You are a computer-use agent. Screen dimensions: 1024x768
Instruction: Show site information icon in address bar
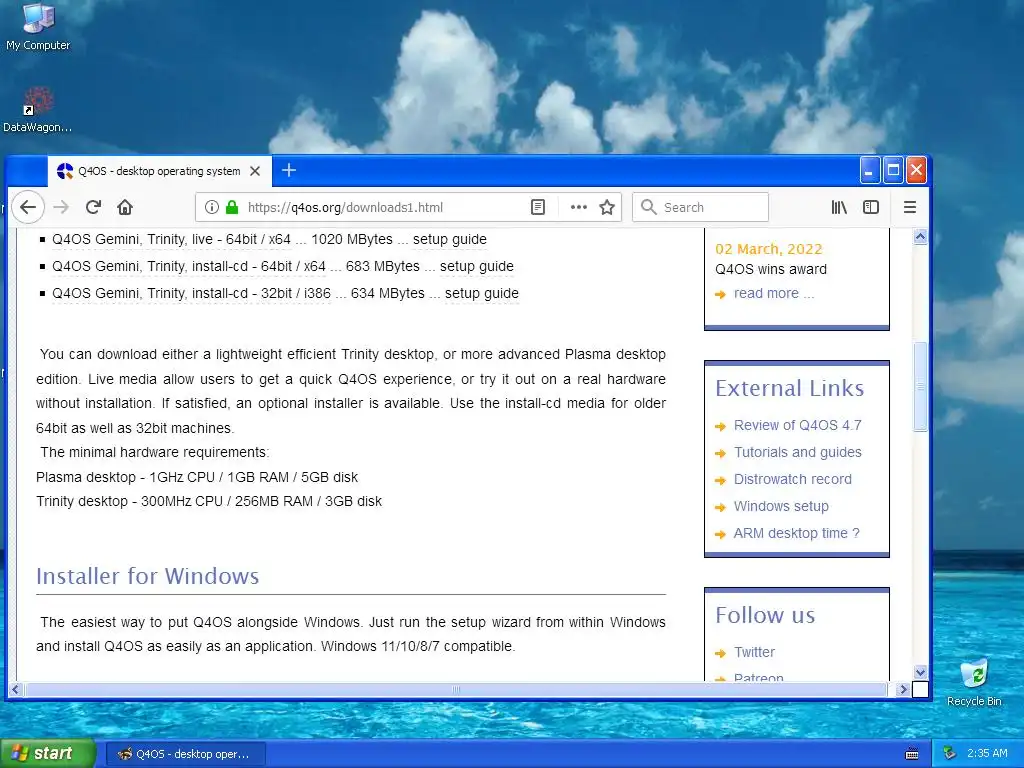pos(212,207)
